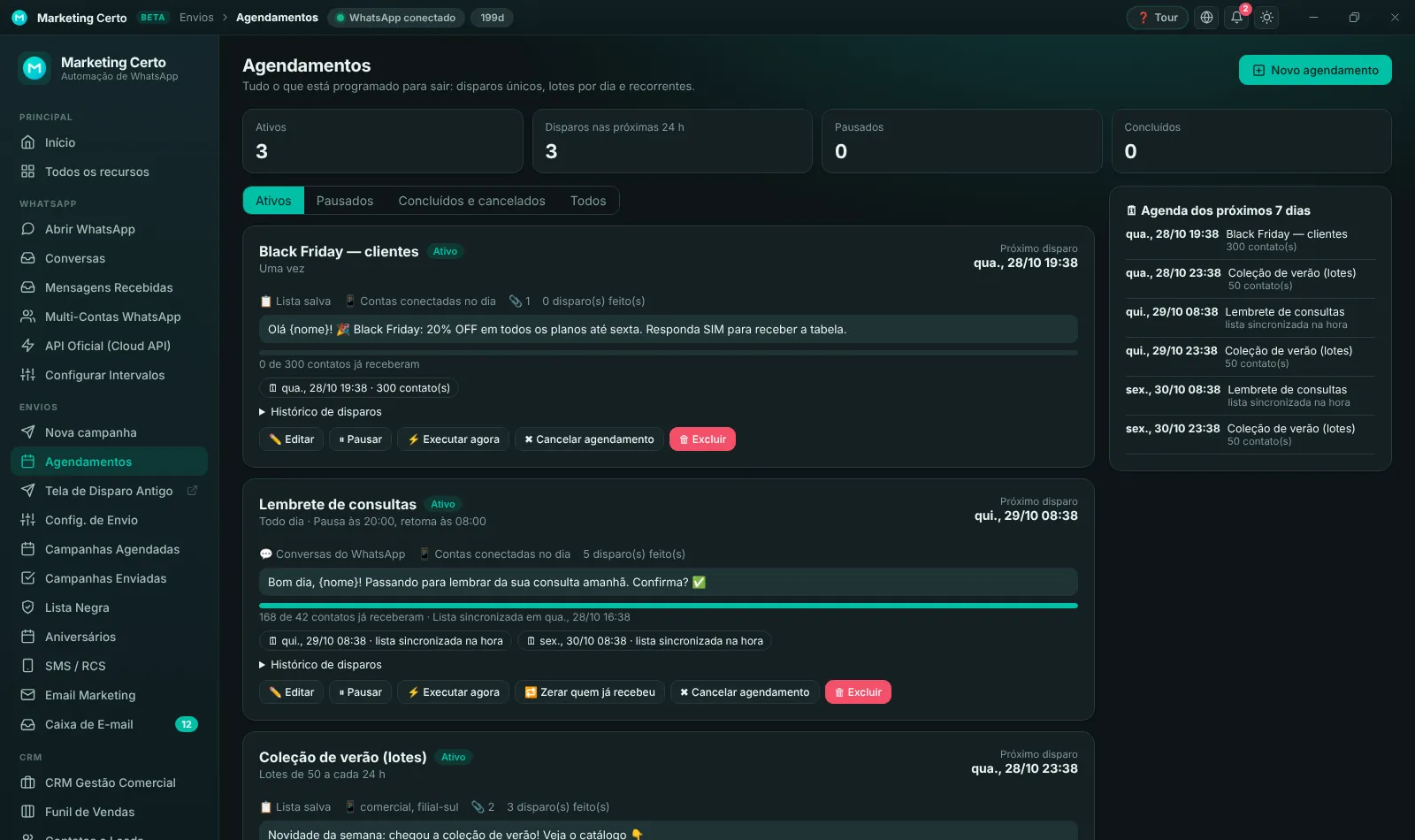Screen dimensions: 1415x840
Task: Expand Histórico de disparos under Lembrete de consultas
Action: point(320,665)
